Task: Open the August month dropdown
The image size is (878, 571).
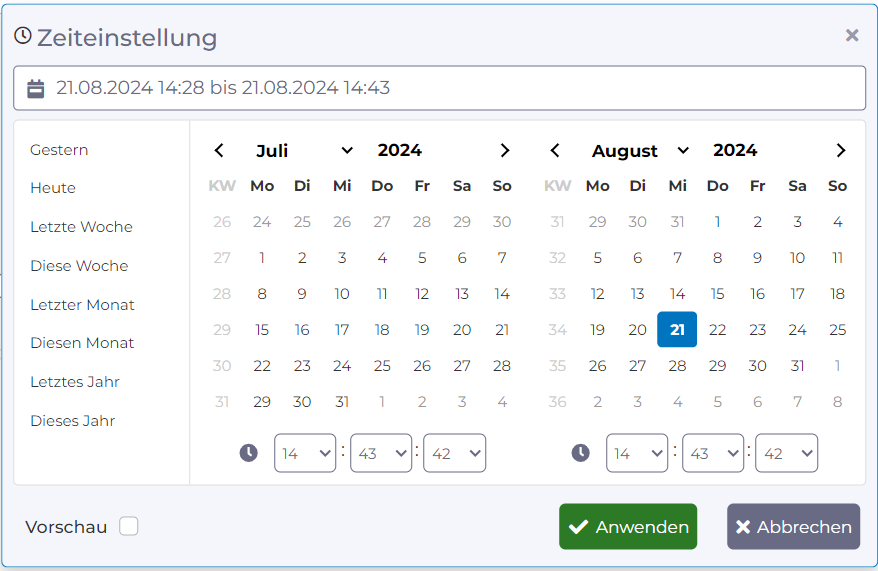Action: tap(639, 151)
